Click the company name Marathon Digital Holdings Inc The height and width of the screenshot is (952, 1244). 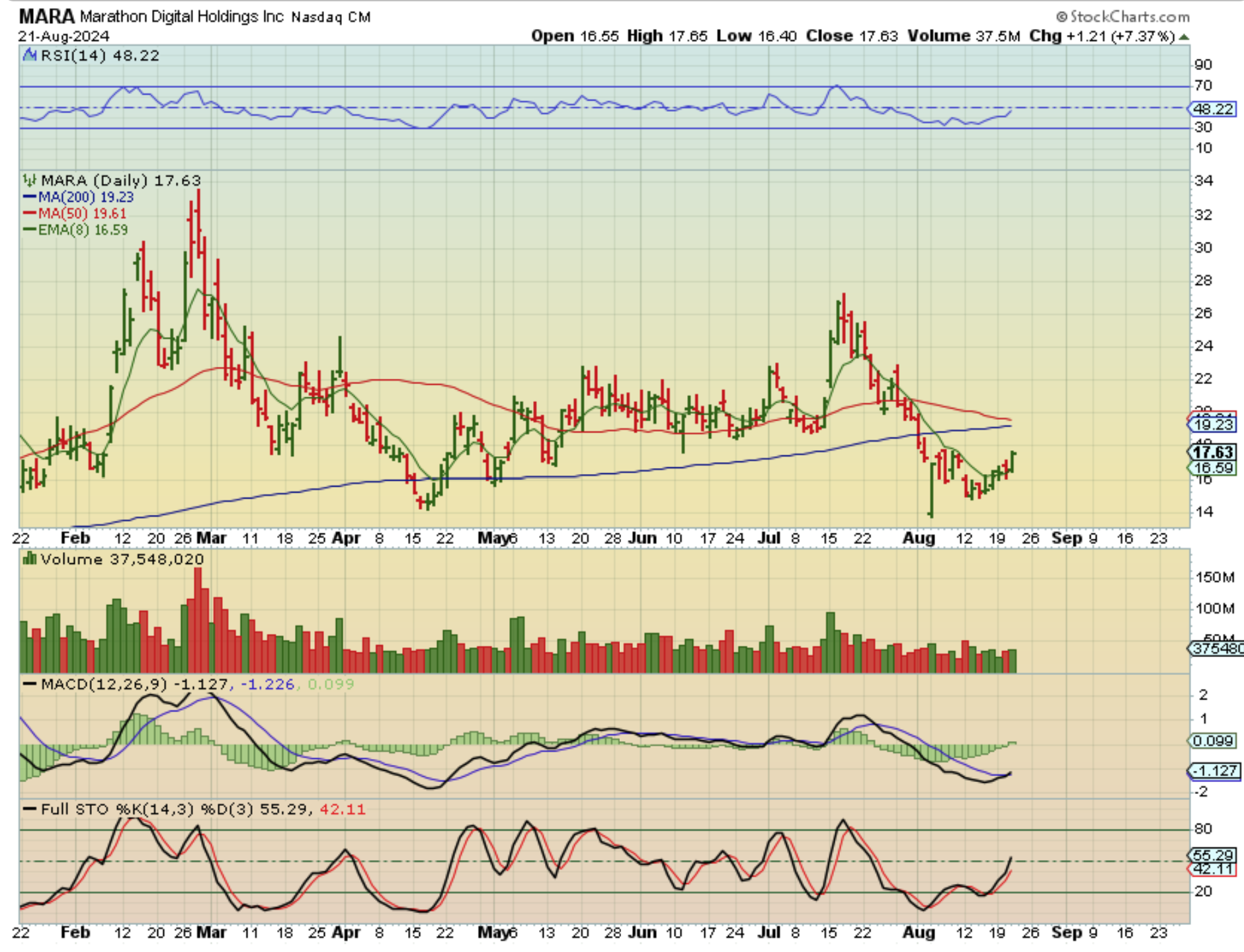click(182, 17)
